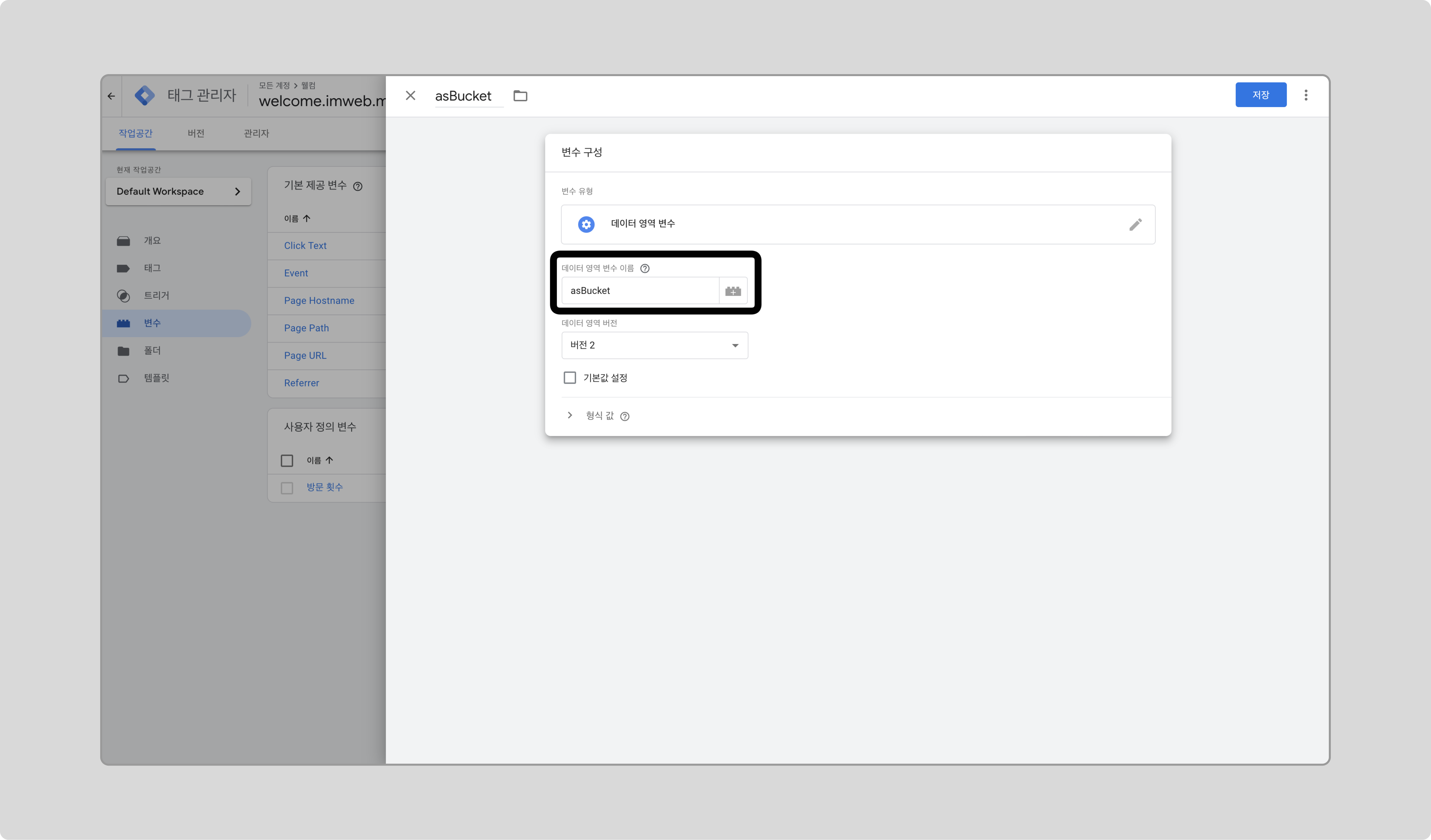Open 트리거 in the sidebar menu
The image size is (1431, 840).
click(156, 296)
